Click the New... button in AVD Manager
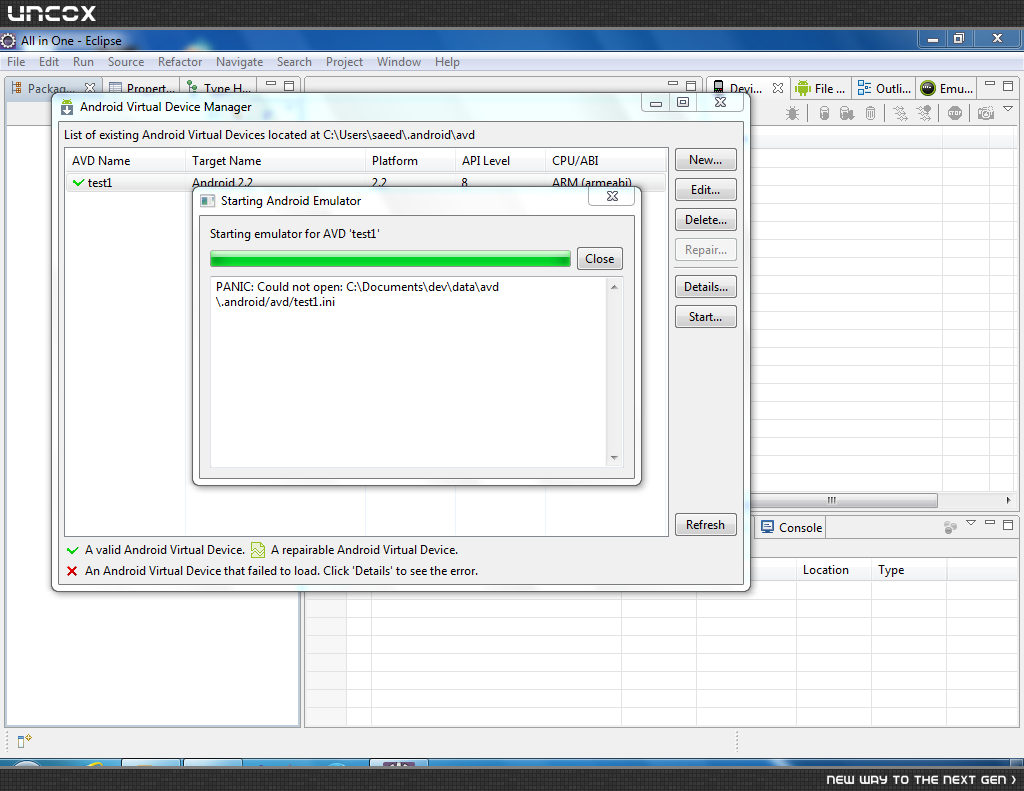This screenshot has height=791, width=1024. pos(705,160)
